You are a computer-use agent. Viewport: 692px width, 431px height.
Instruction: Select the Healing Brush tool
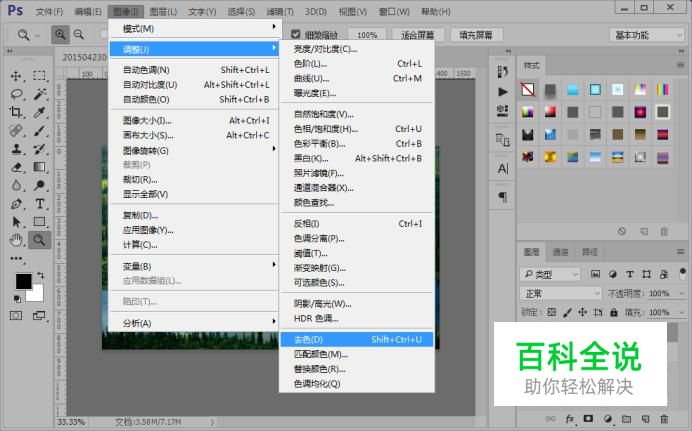(x=16, y=131)
